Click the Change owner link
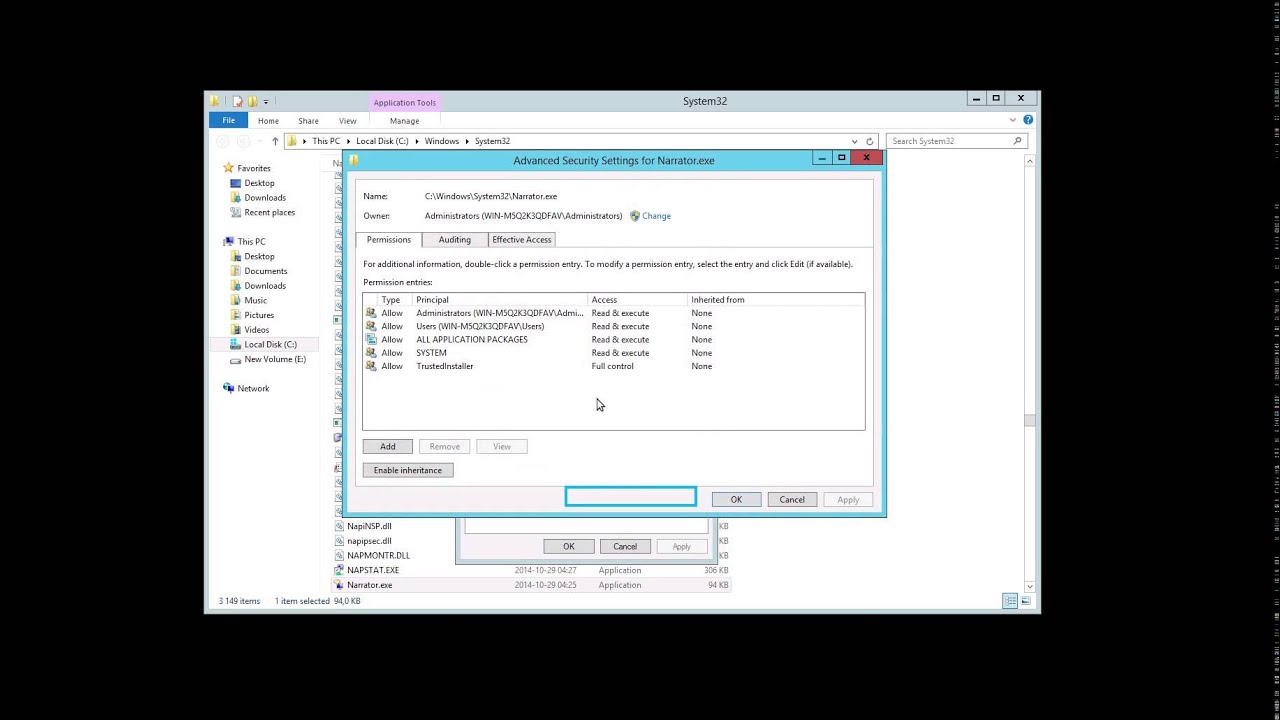The height and width of the screenshot is (720, 1280). [x=656, y=216]
